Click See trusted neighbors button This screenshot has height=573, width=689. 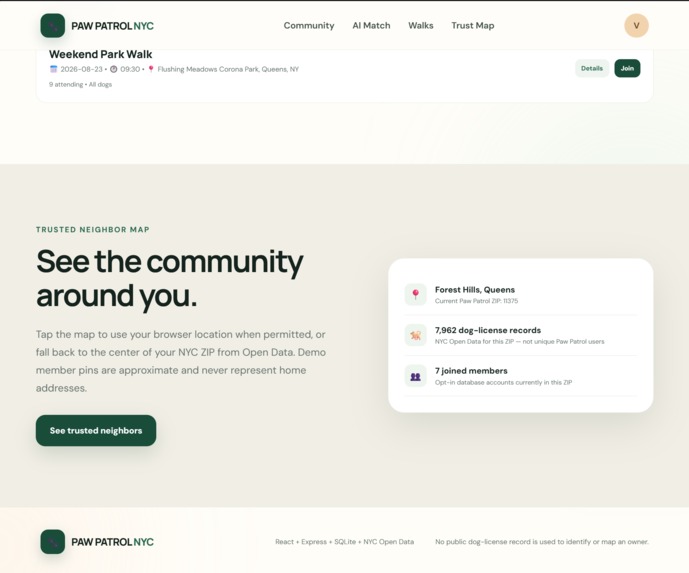coord(96,431)
